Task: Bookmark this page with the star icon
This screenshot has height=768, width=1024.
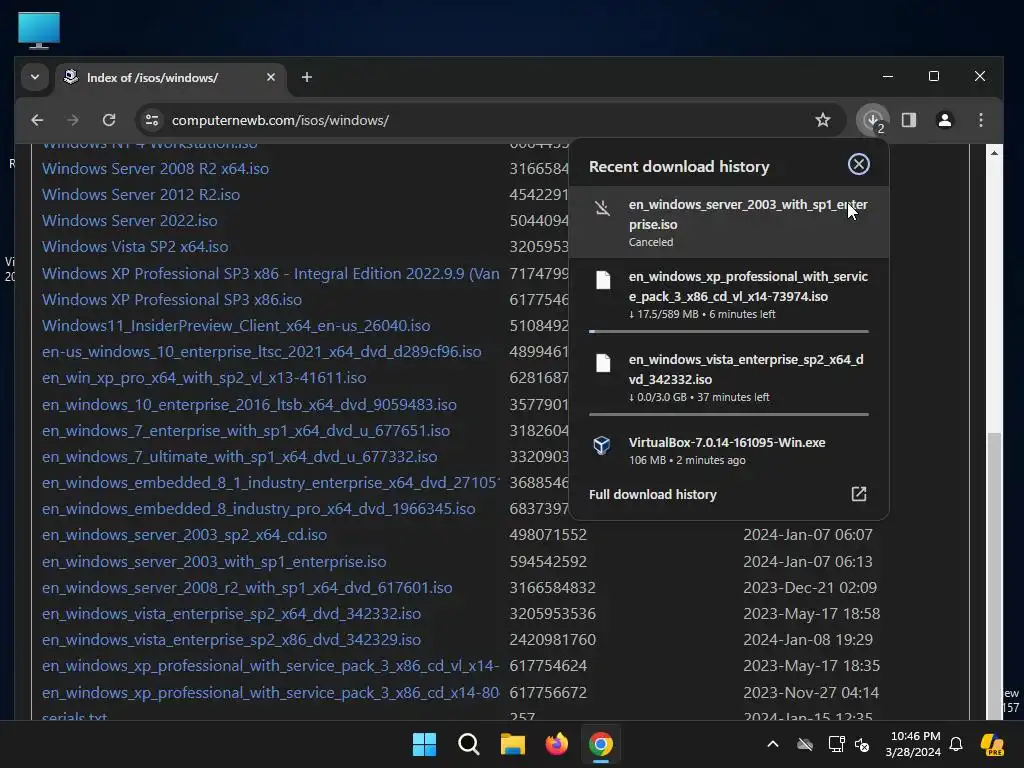Action: (823, 120)
